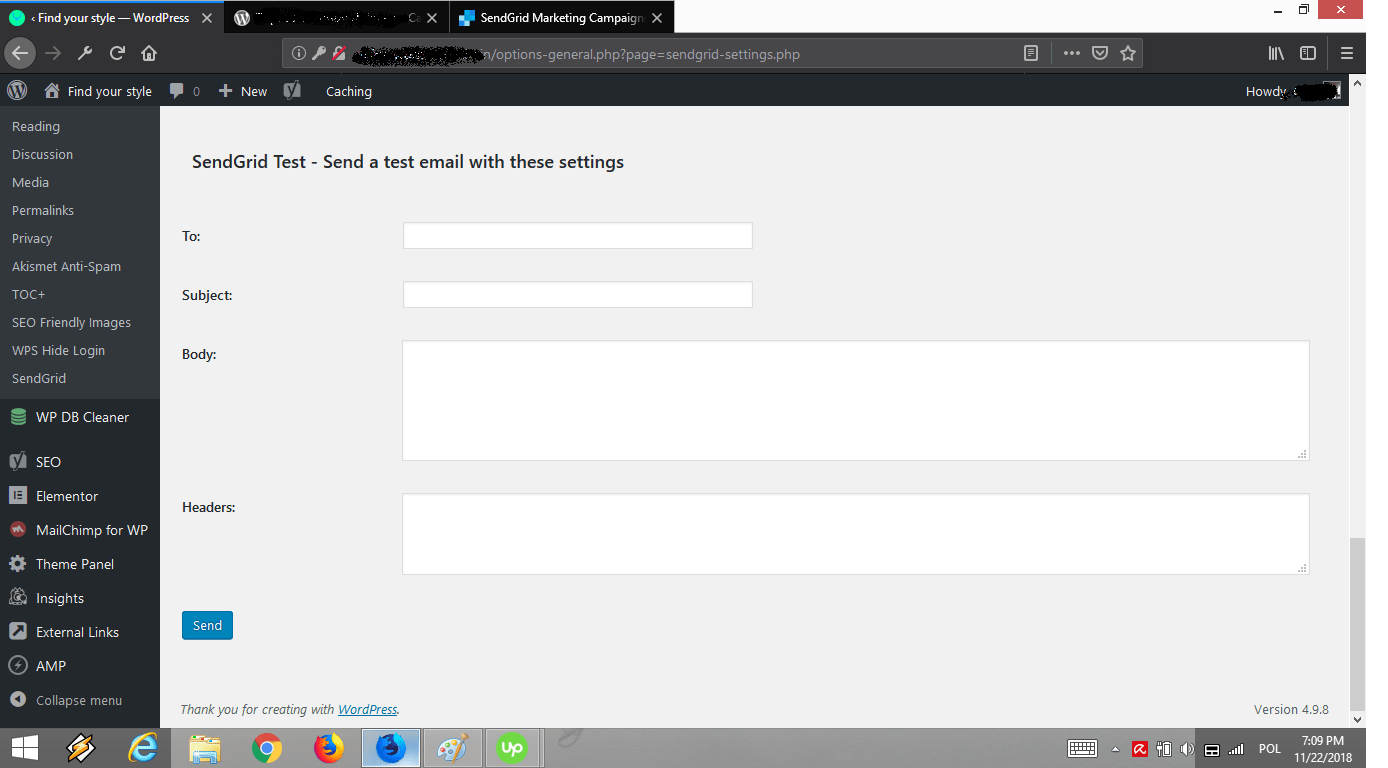Image resolution: width=1388 pixels, height=768 pixels.
Task: Bookmark this page with the star icon
Action: click(1128, 54)
